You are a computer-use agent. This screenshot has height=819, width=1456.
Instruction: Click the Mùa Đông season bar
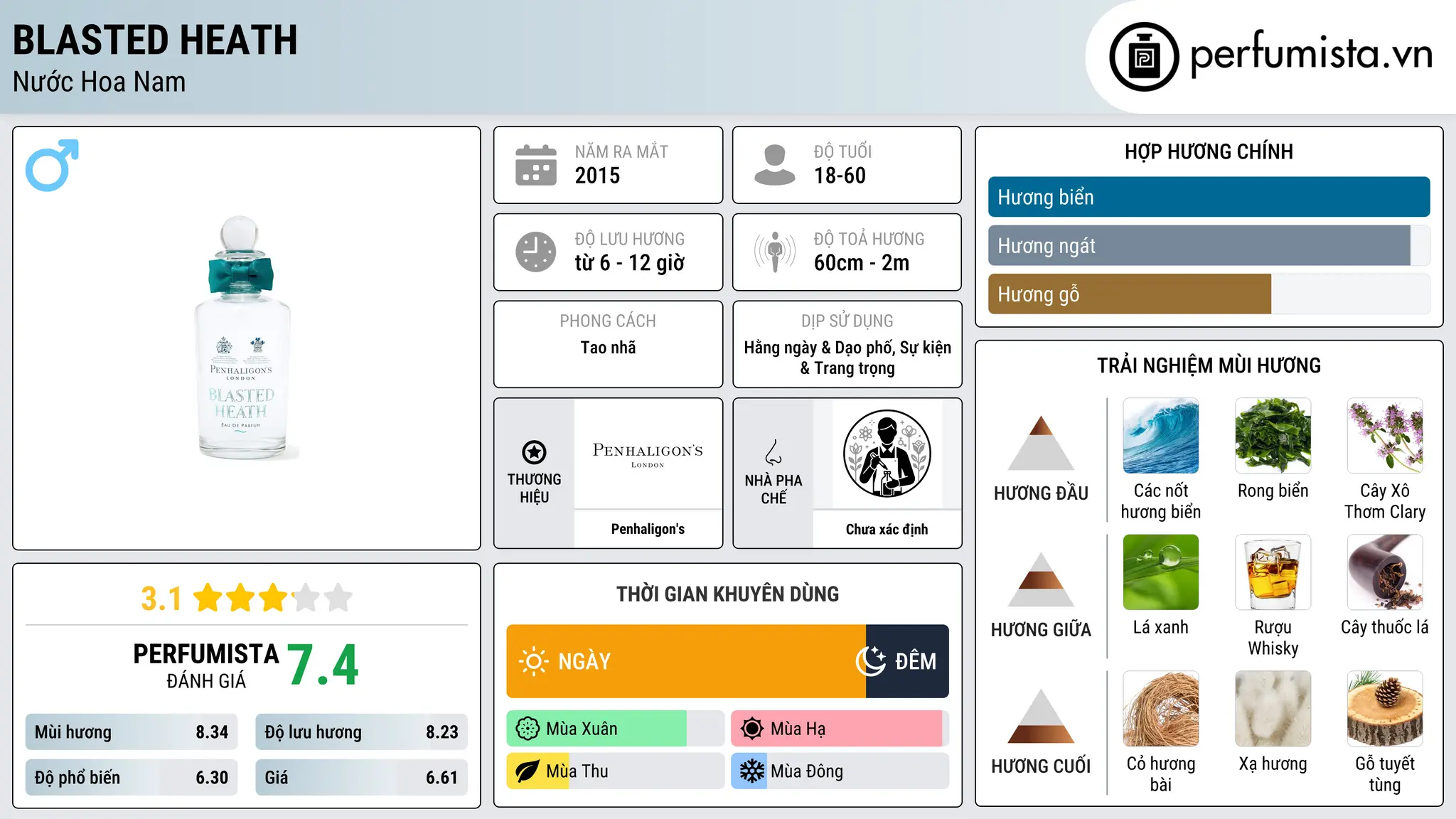click(x=840, y=771)
